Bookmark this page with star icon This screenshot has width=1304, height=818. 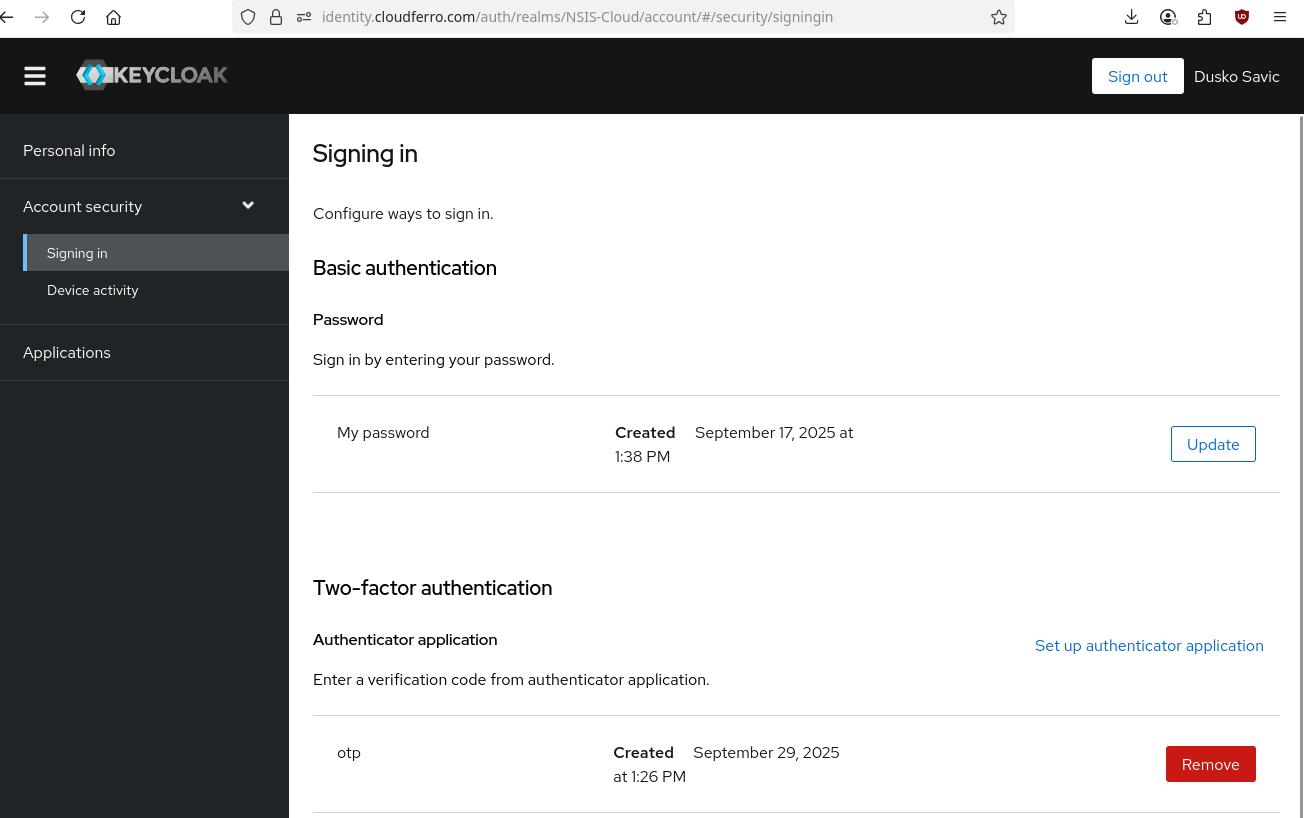pos(998,17)
